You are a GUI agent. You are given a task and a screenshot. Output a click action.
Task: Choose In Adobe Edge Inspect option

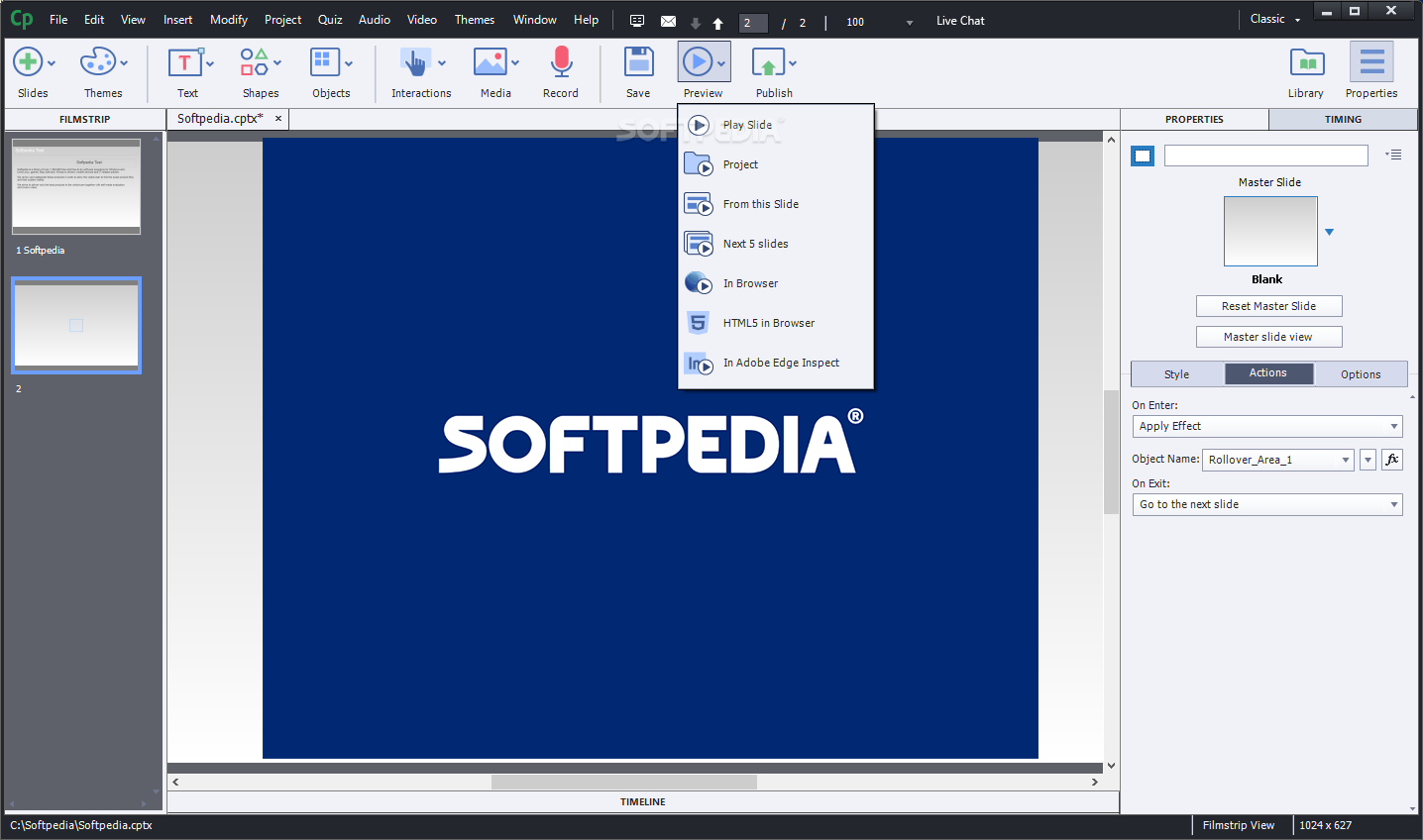pyautogui.click(x=775, y=363)
